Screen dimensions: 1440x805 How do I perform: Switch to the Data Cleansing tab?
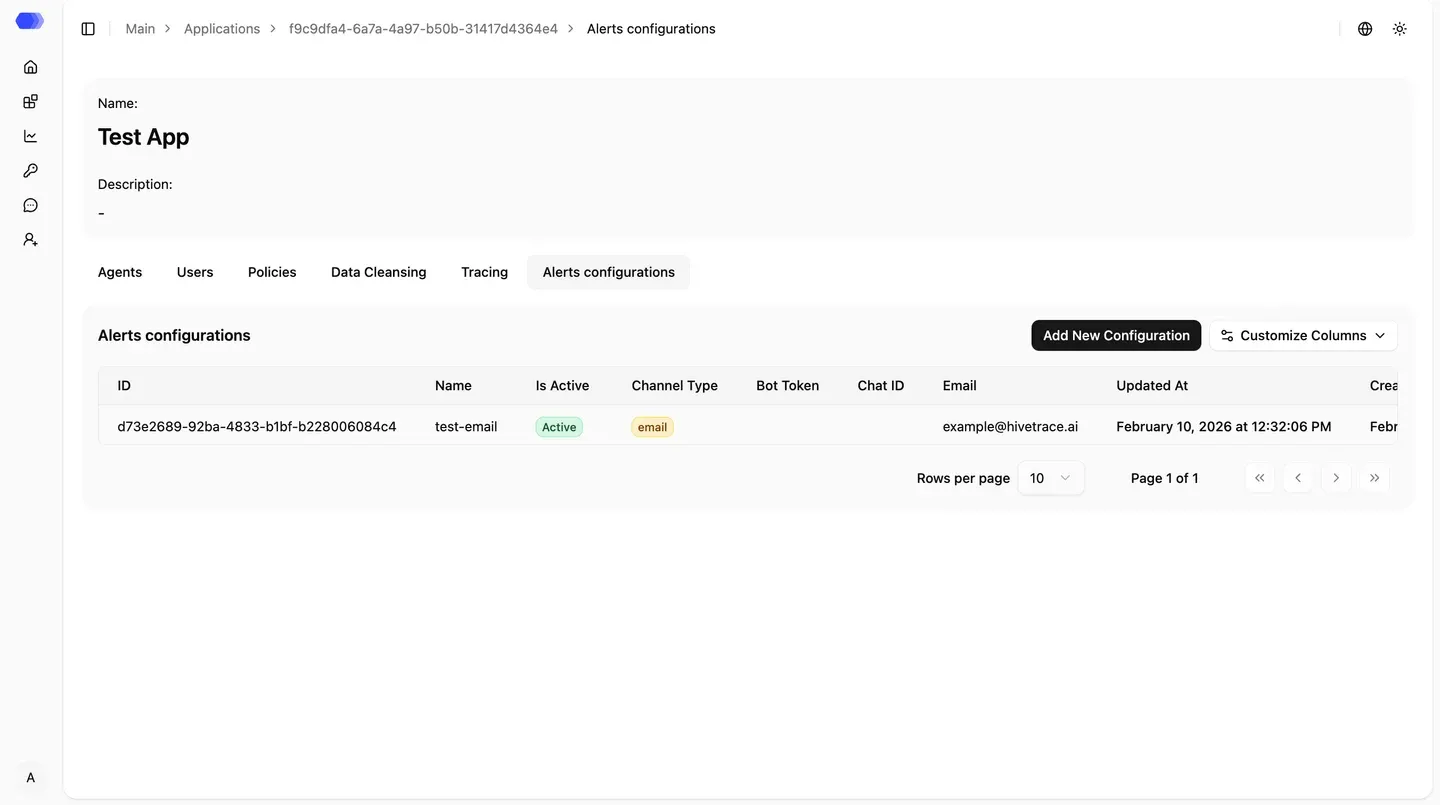379,272
